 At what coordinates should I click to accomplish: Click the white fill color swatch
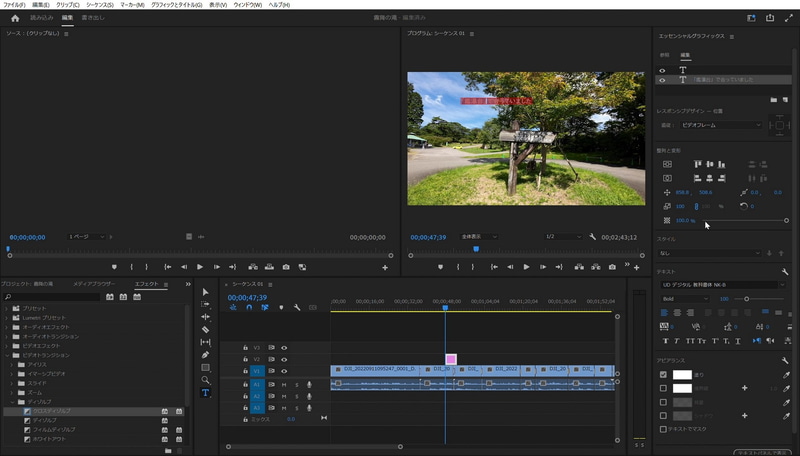point(682,375)
